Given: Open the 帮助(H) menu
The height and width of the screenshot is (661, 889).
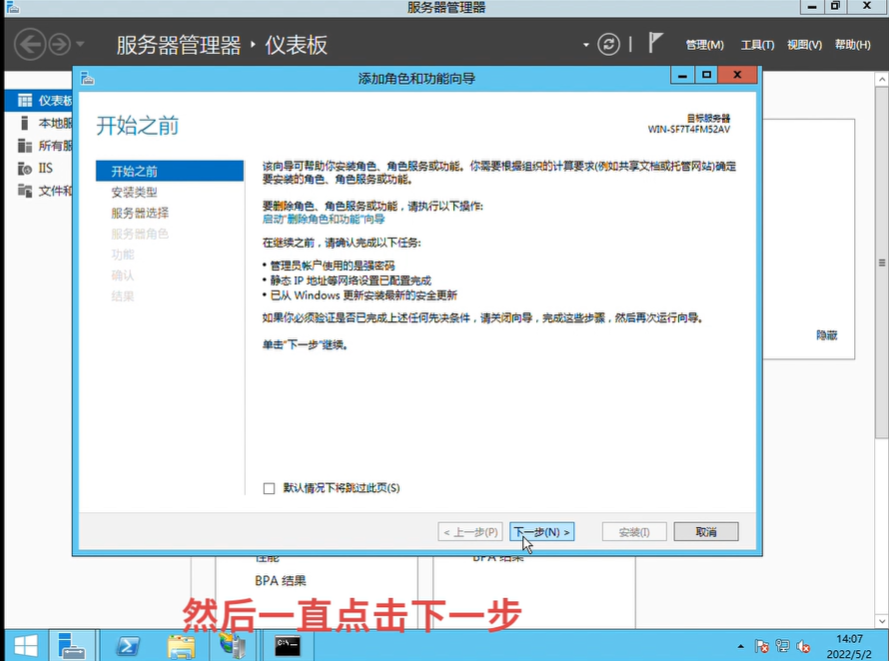Looking at the screenshot, I should pos(852,45).
